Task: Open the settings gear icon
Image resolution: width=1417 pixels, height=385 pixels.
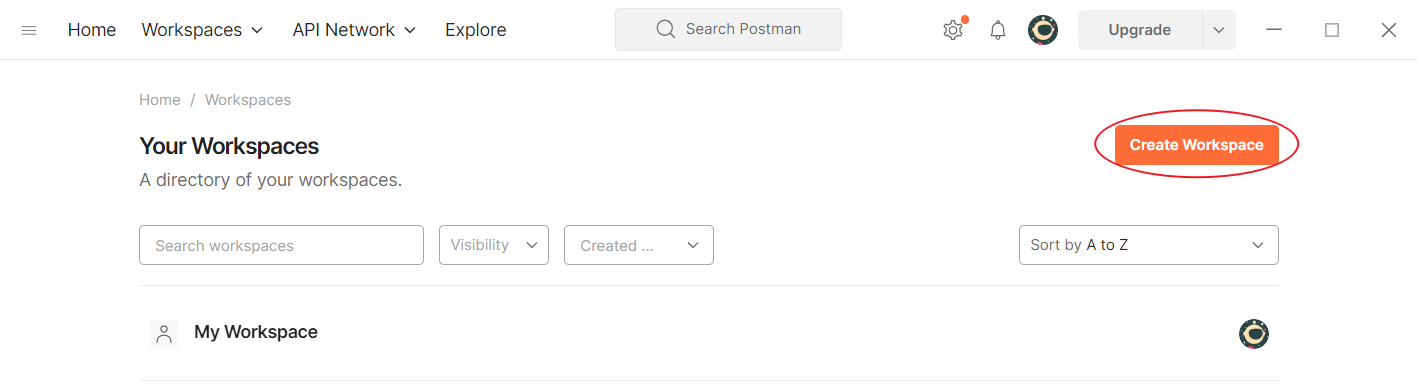Action: [x=953, y=30]
